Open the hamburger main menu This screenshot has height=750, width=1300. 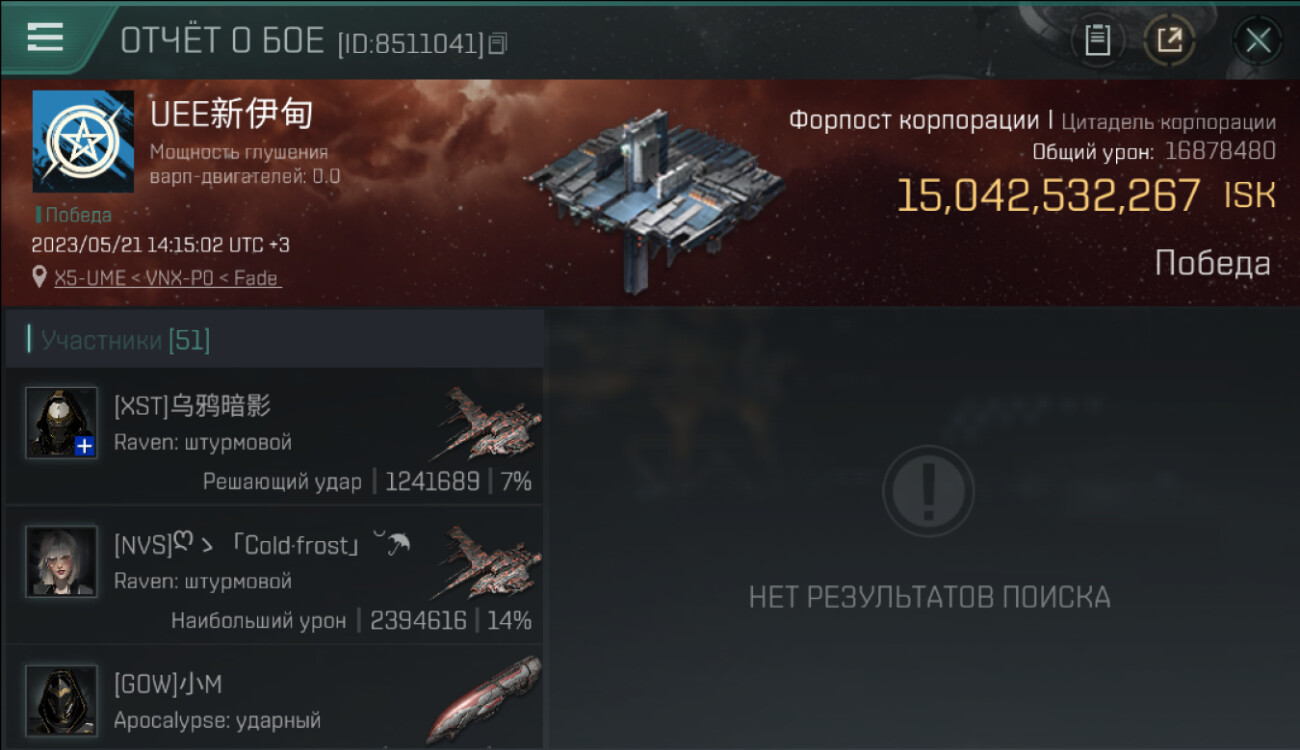point(45,38)
